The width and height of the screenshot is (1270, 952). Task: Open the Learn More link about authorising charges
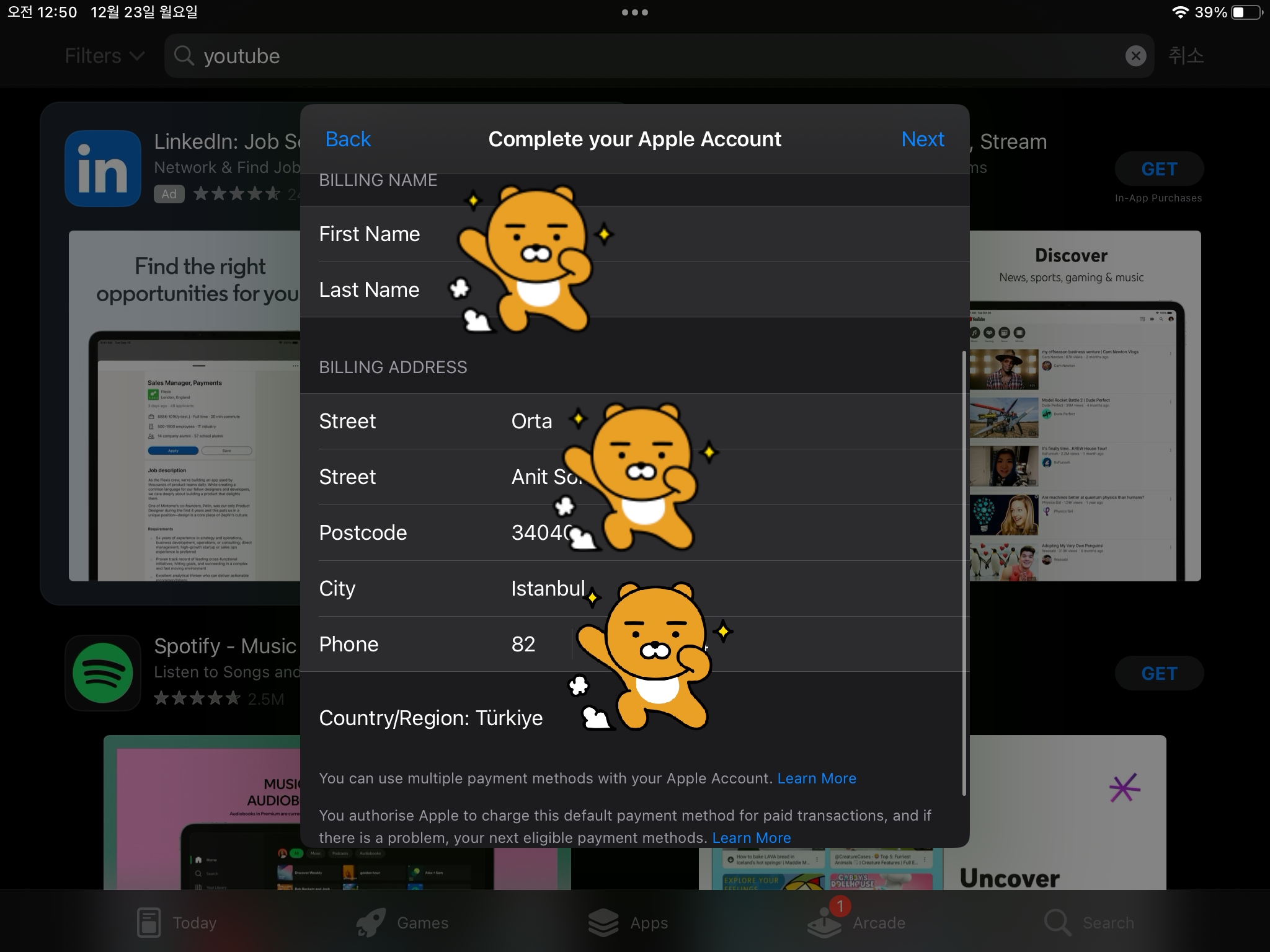(752, 838)
